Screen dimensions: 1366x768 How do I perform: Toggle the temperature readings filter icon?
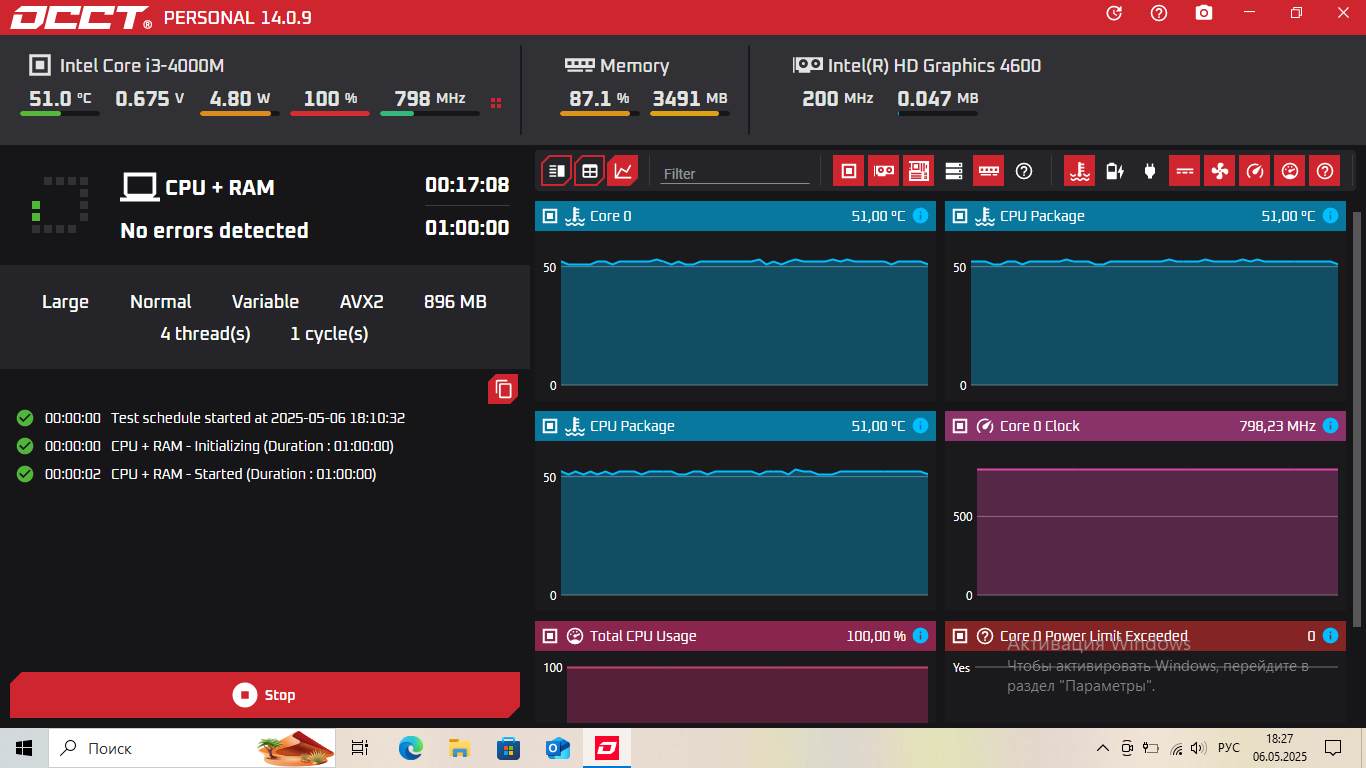(x=1079, y=171)
